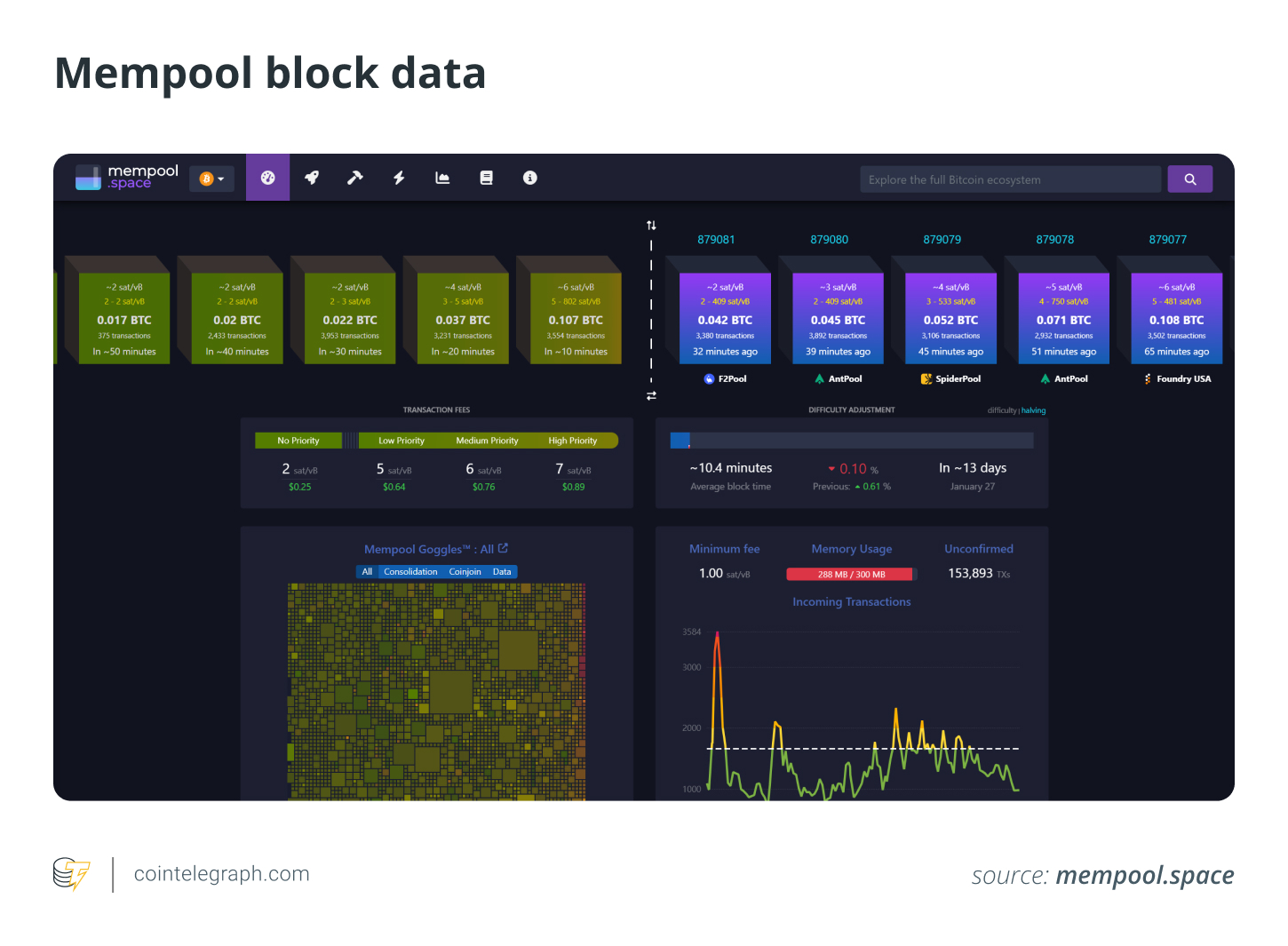
Task: Click the magnifying glass search button
Action: coord(1189,179)
